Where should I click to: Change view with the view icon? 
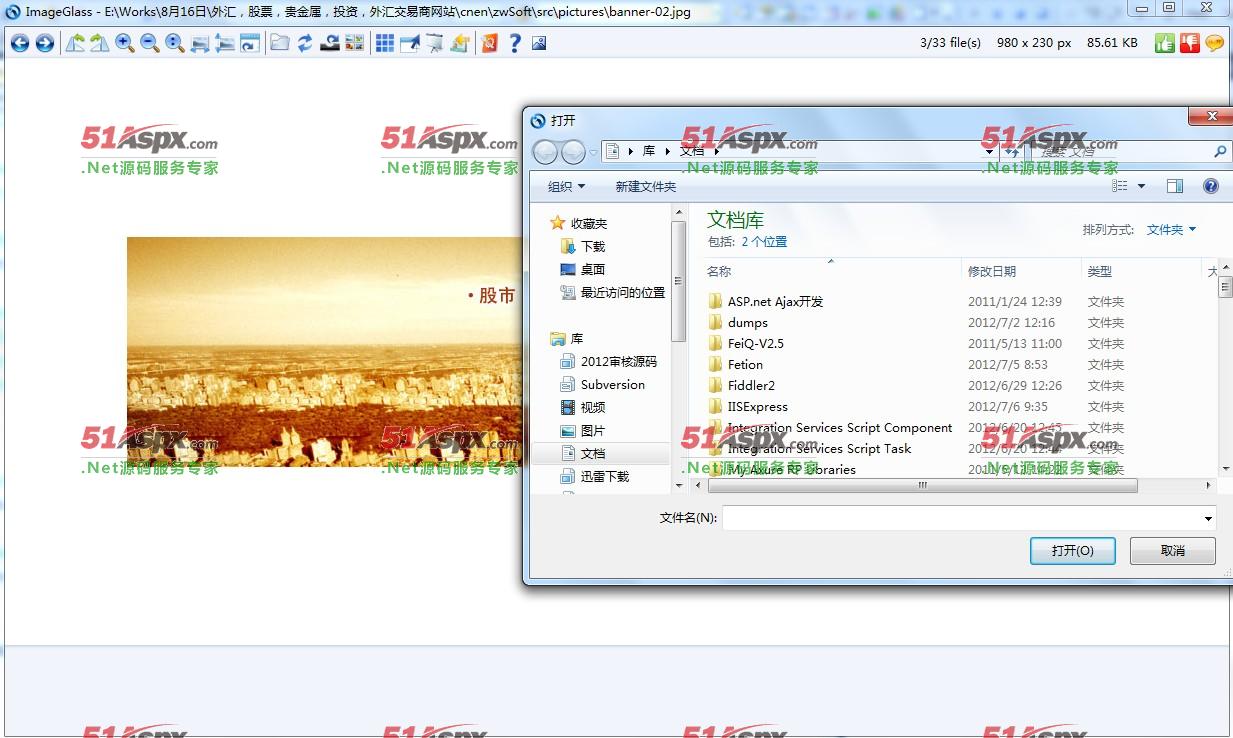point(1120,186)
